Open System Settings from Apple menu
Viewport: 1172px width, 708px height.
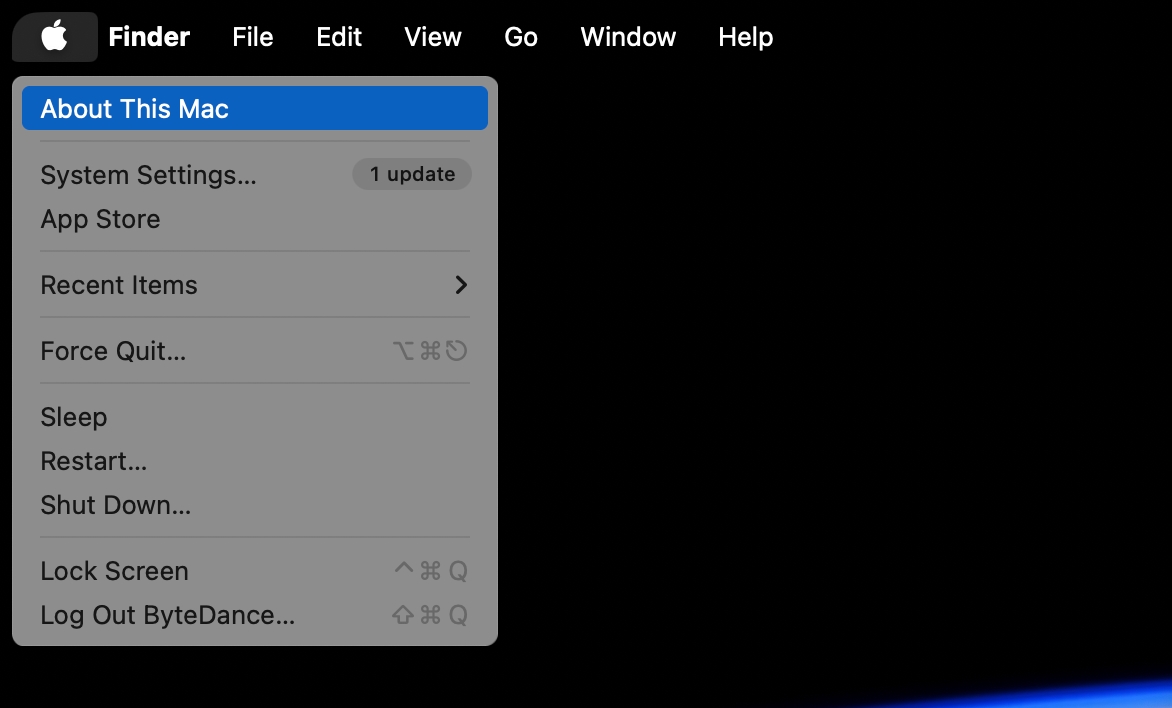(148, 175)
